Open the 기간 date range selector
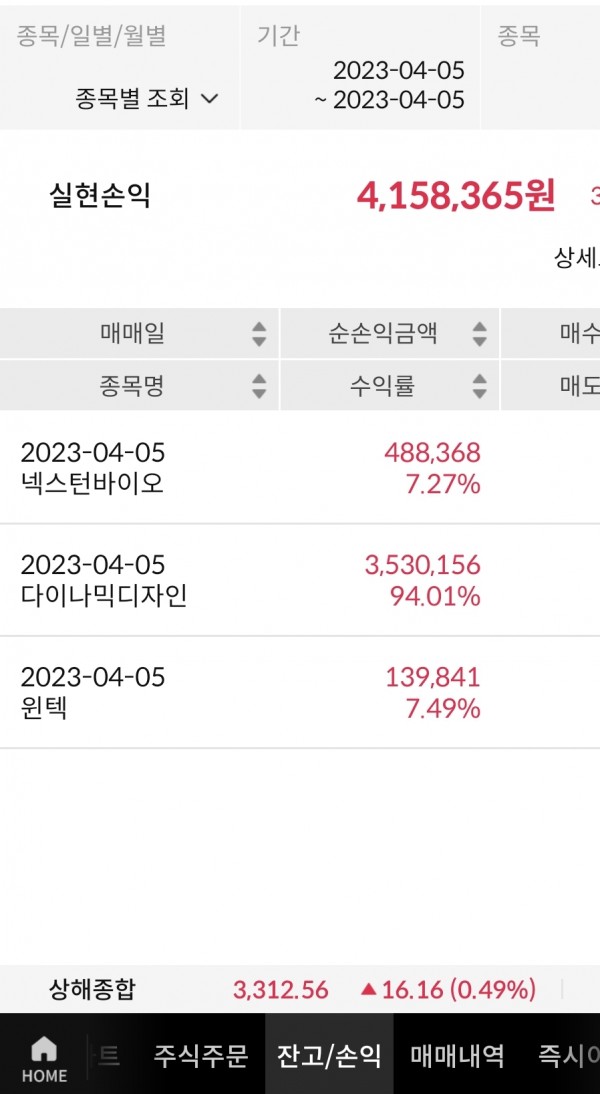Viewport: 600px width, 1094px height. [x=390, y=86]
